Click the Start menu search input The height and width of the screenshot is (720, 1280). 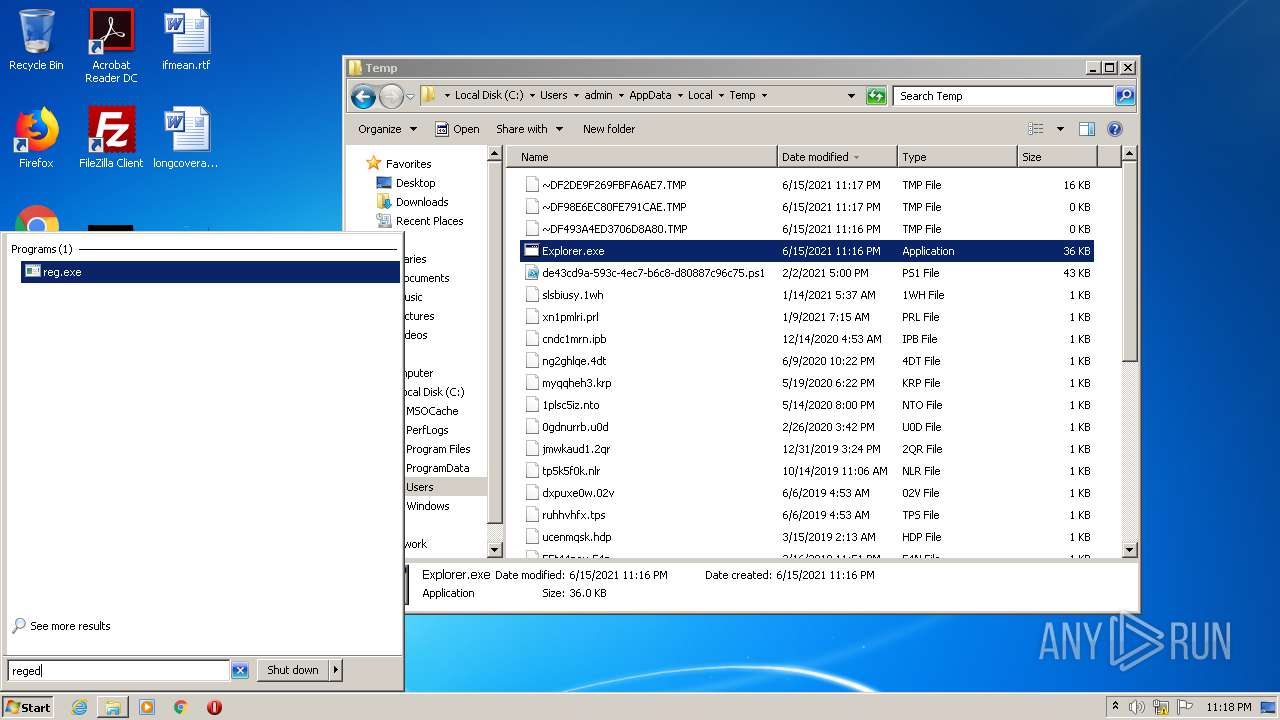point(119,671)
